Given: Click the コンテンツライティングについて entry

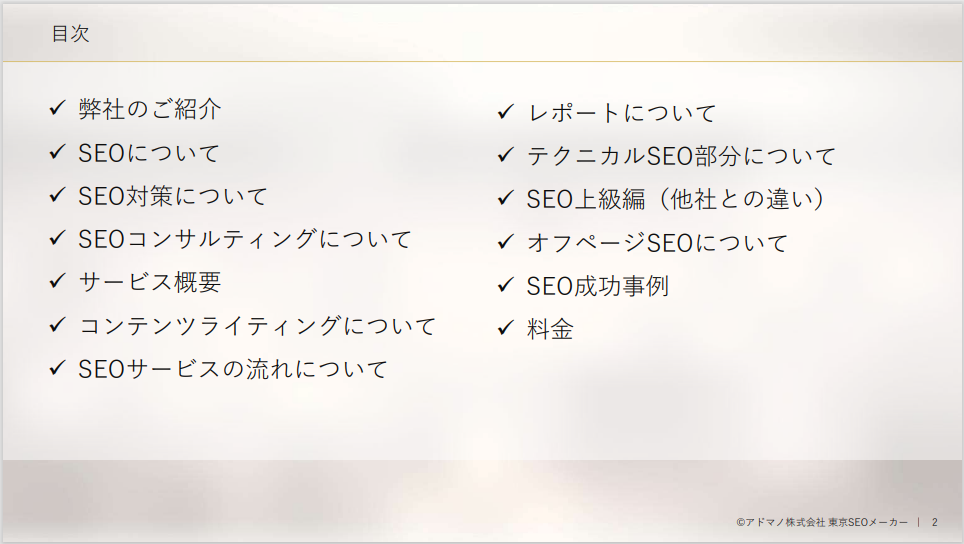Looking at the screenshot, I should [x=257, y=325].
